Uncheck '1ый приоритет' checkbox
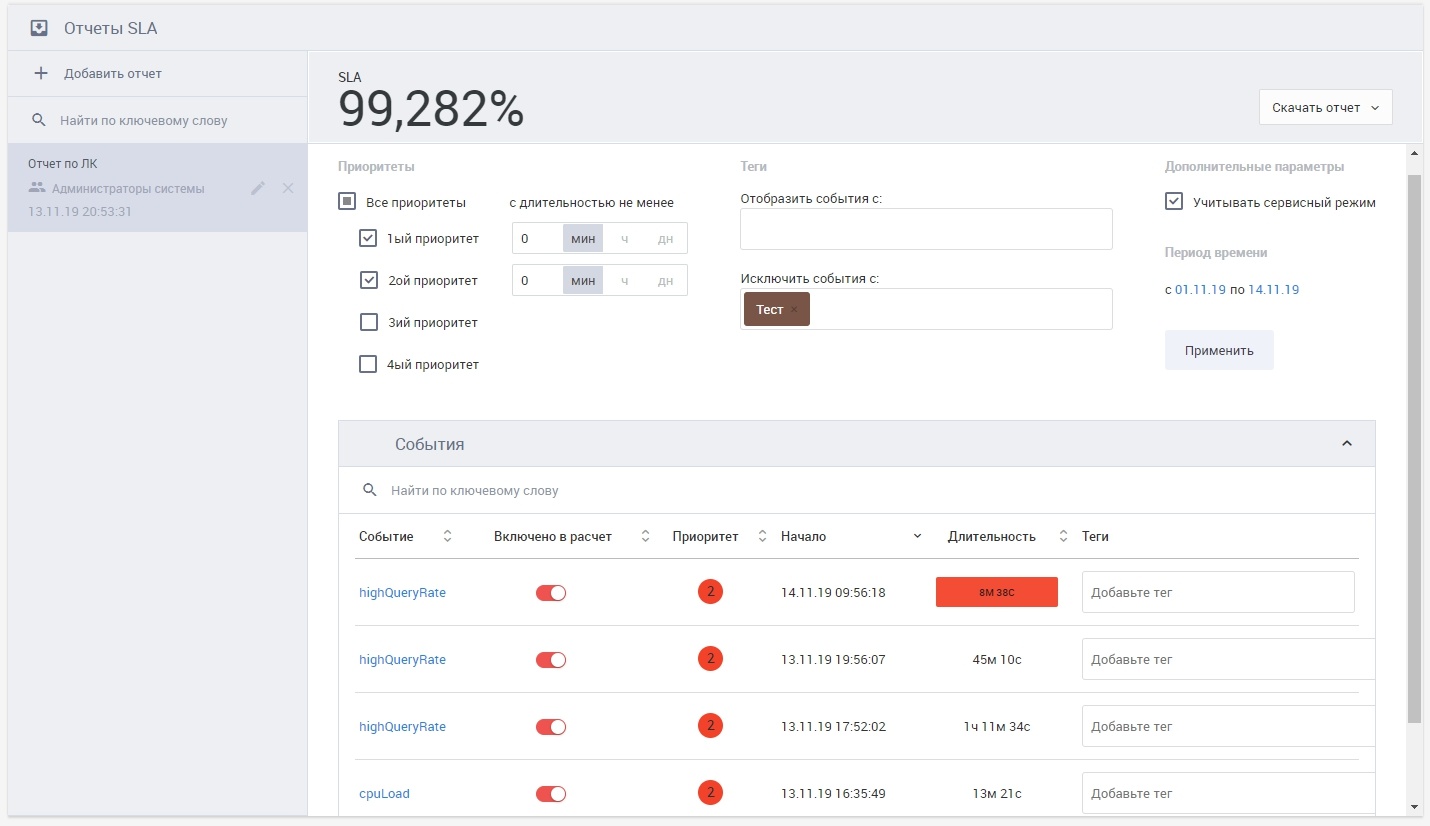This screenshot has width=1430, height=826. [368, 238]
